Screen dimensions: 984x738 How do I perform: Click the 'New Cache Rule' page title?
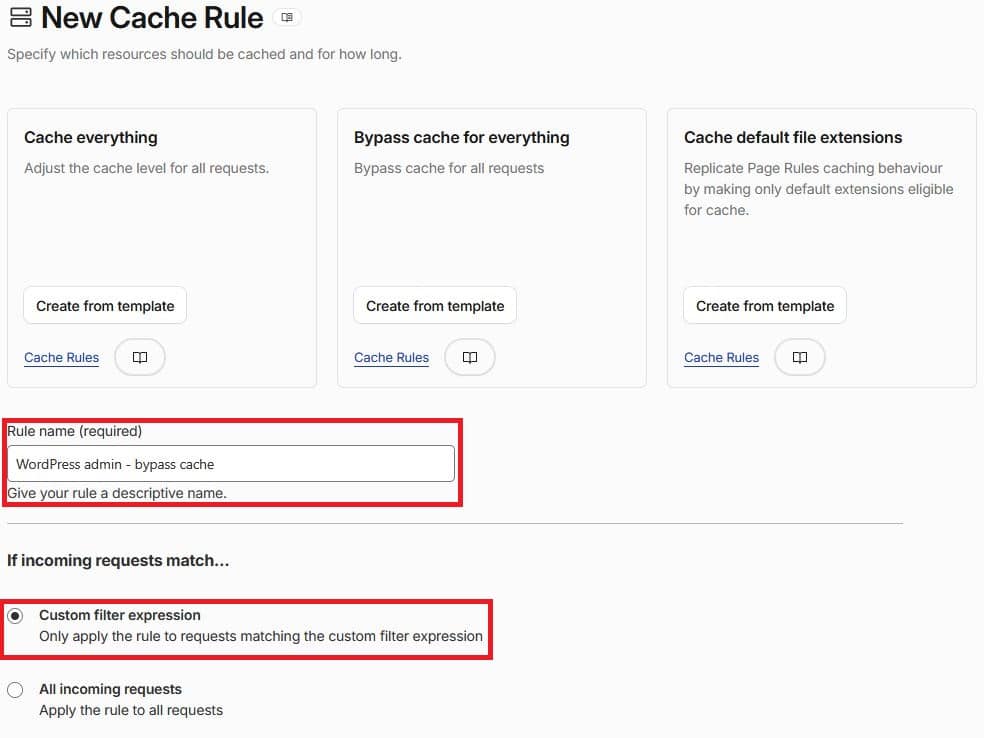152,18
